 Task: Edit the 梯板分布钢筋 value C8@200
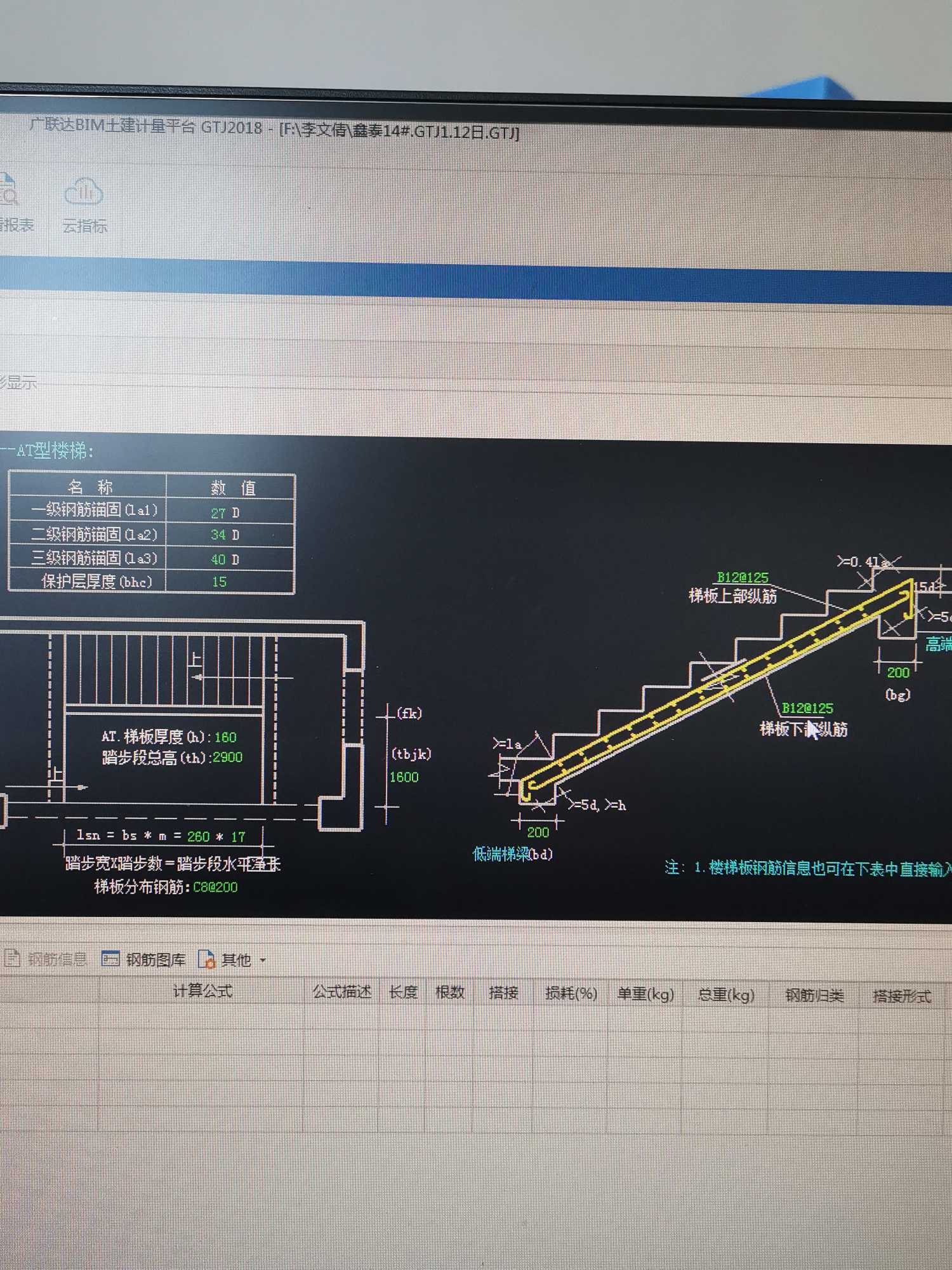[215, 887]
